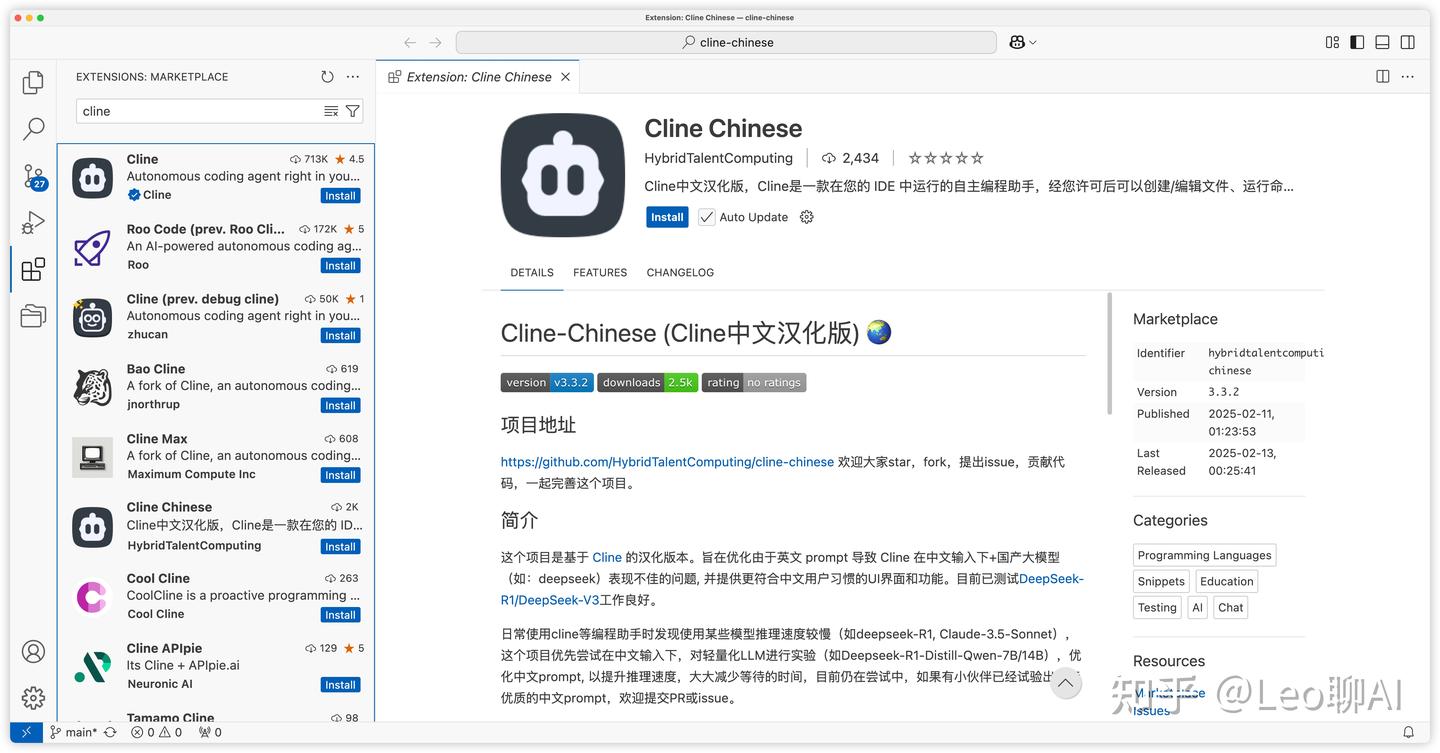Image resolution: width=1440 pixels, height=753 pixels.
Task: Click the notifications bell in status bar
Action: click(x=1409, y=732)
